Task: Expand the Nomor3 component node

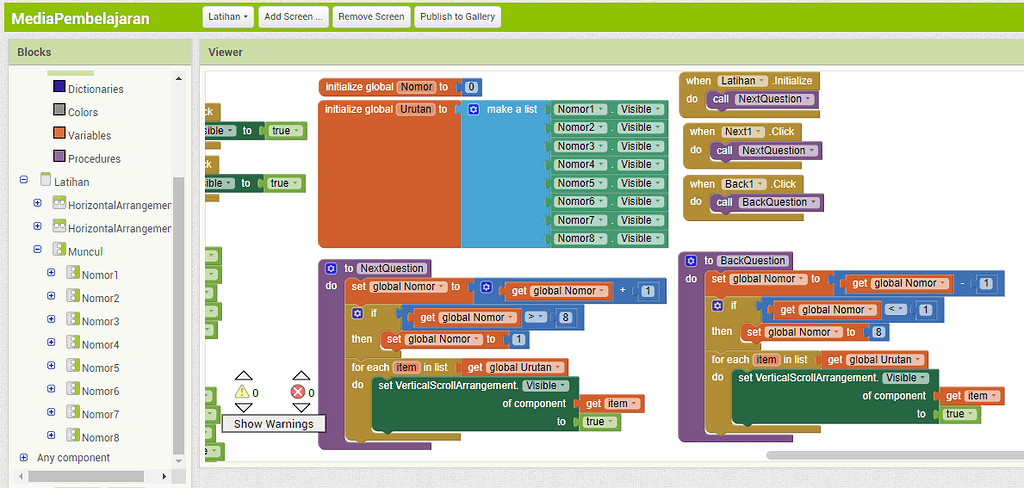Action: point(51,321)
